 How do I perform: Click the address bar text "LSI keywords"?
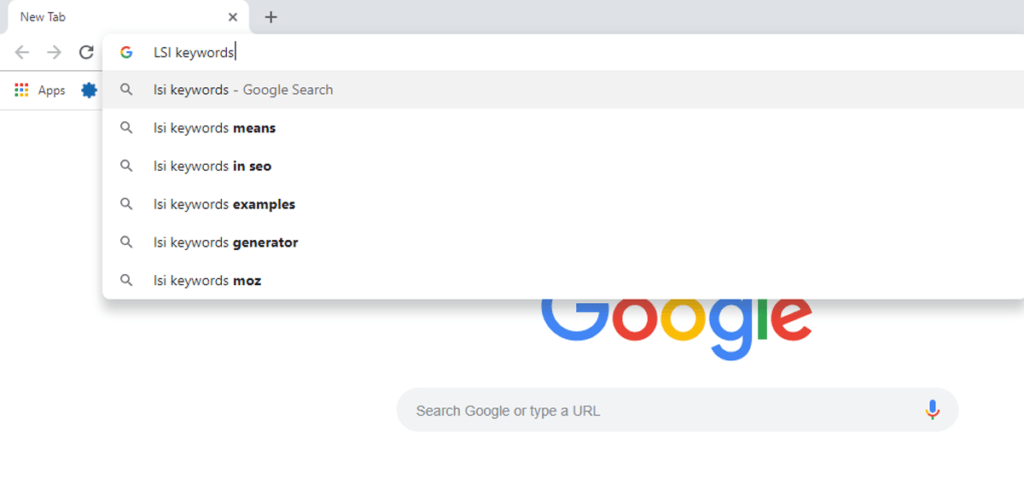pos(193,52)
